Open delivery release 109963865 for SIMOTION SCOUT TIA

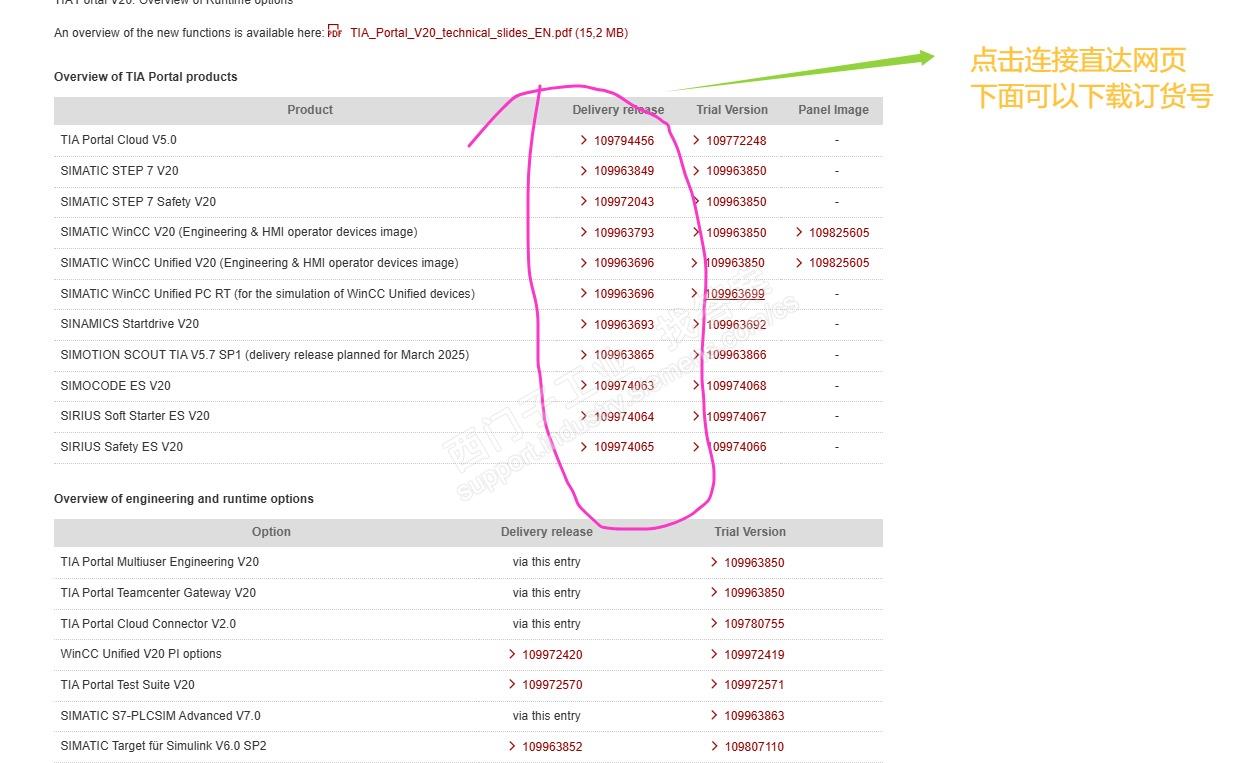point(624,355)
